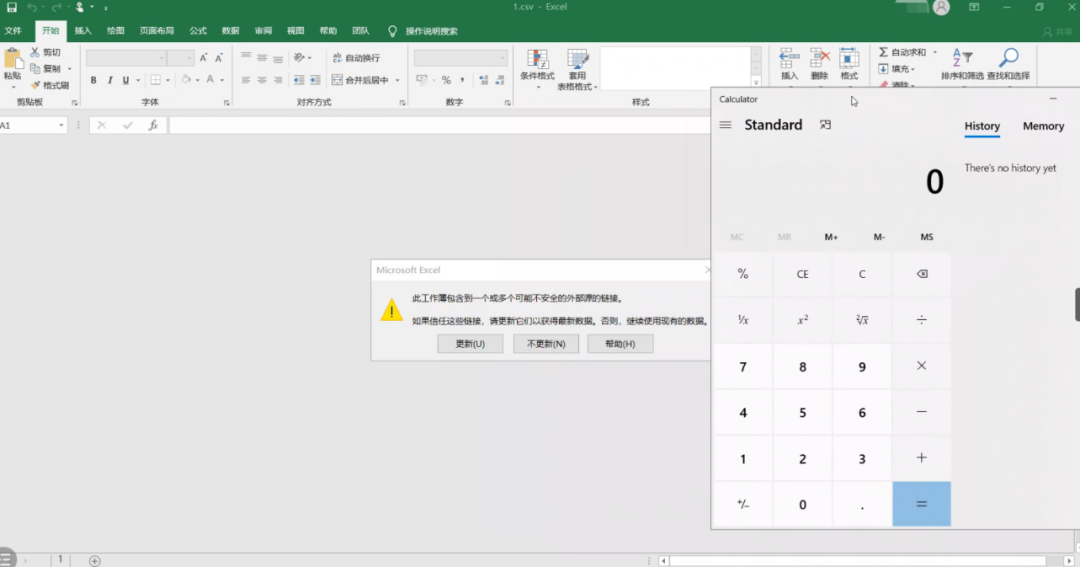Open Sort and Filter (排序和筛选)

tap(962, 64)
